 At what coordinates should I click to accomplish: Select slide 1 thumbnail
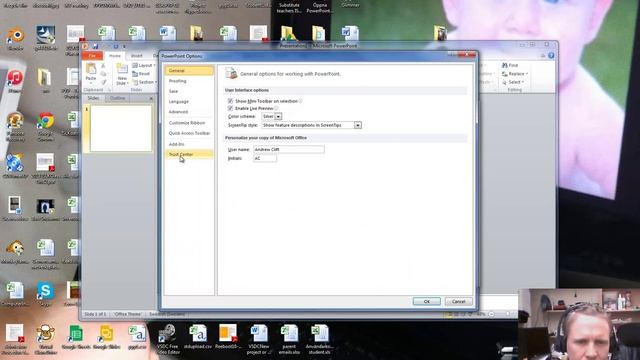[x=121, y=128]
